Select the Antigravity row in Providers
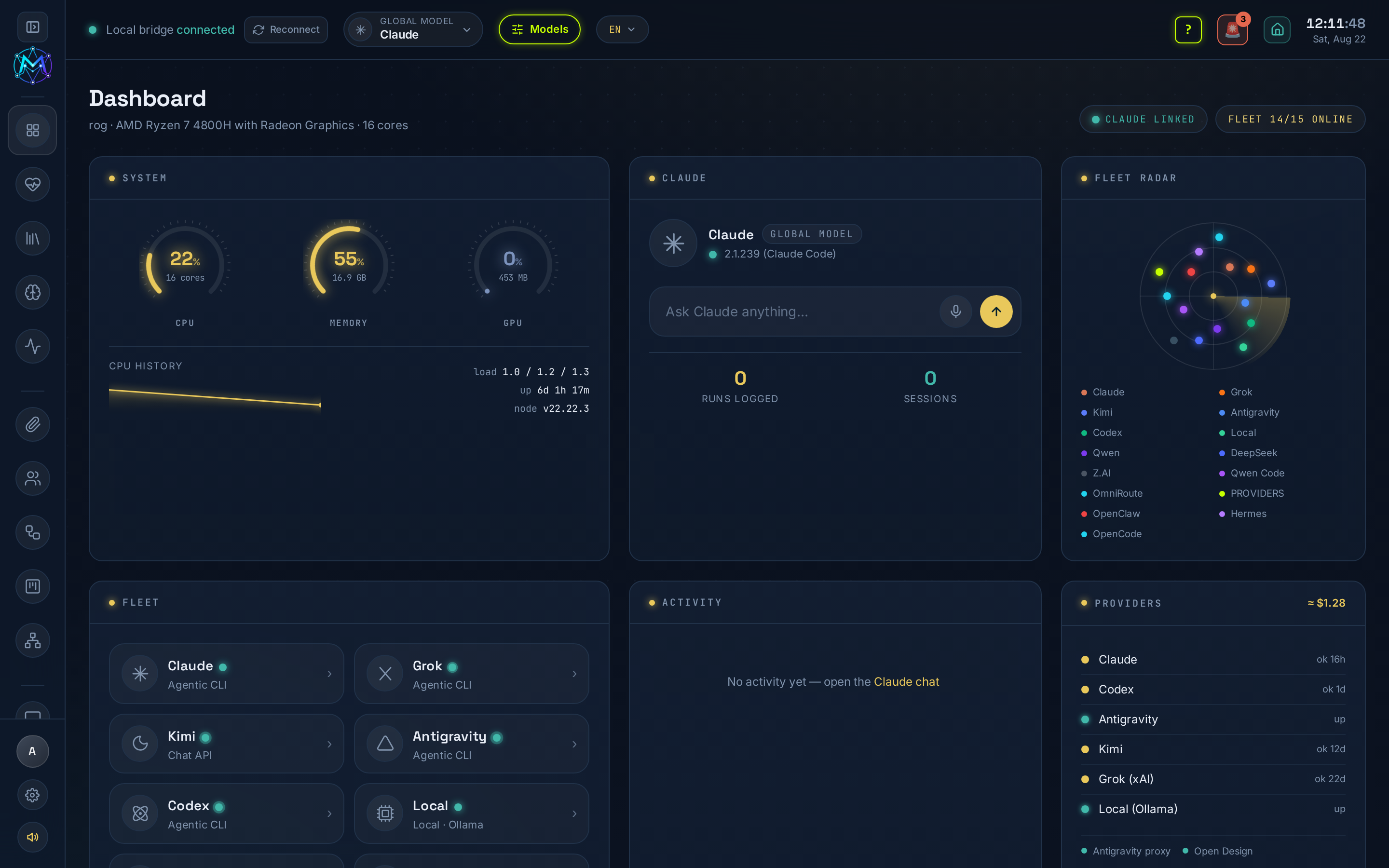 (x=1213, y=719)
